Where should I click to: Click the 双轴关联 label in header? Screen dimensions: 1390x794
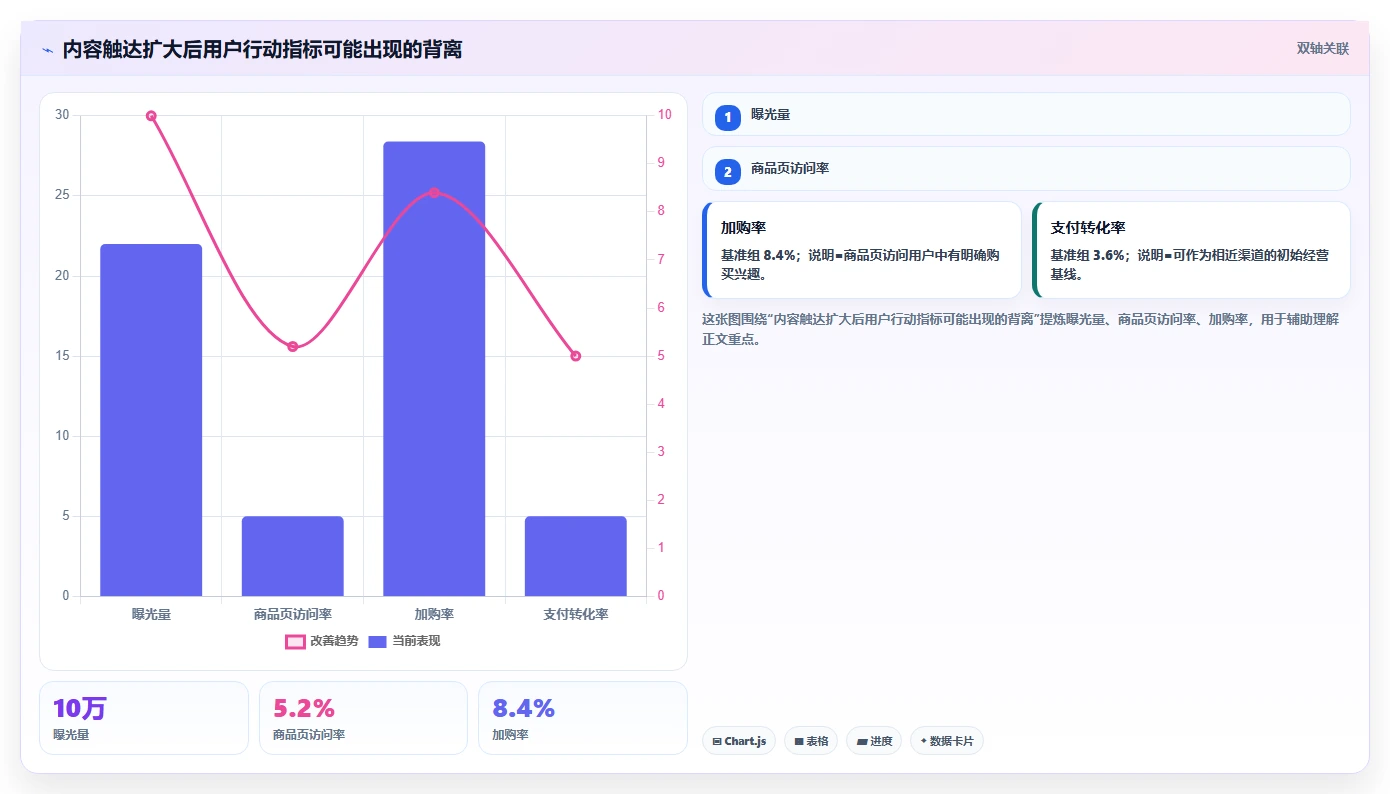(1323, 49)
